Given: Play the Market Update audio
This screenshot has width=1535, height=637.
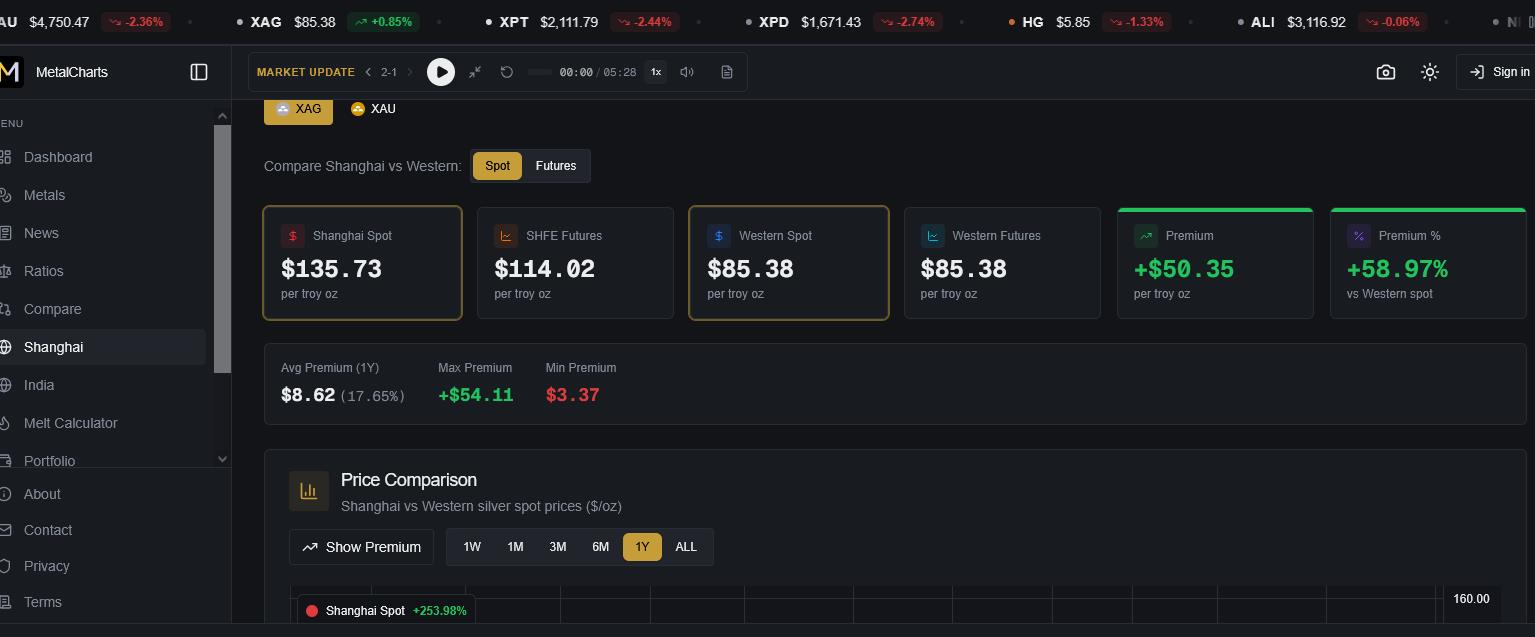Looking at the screenshot, I should [x=441, y=72].
